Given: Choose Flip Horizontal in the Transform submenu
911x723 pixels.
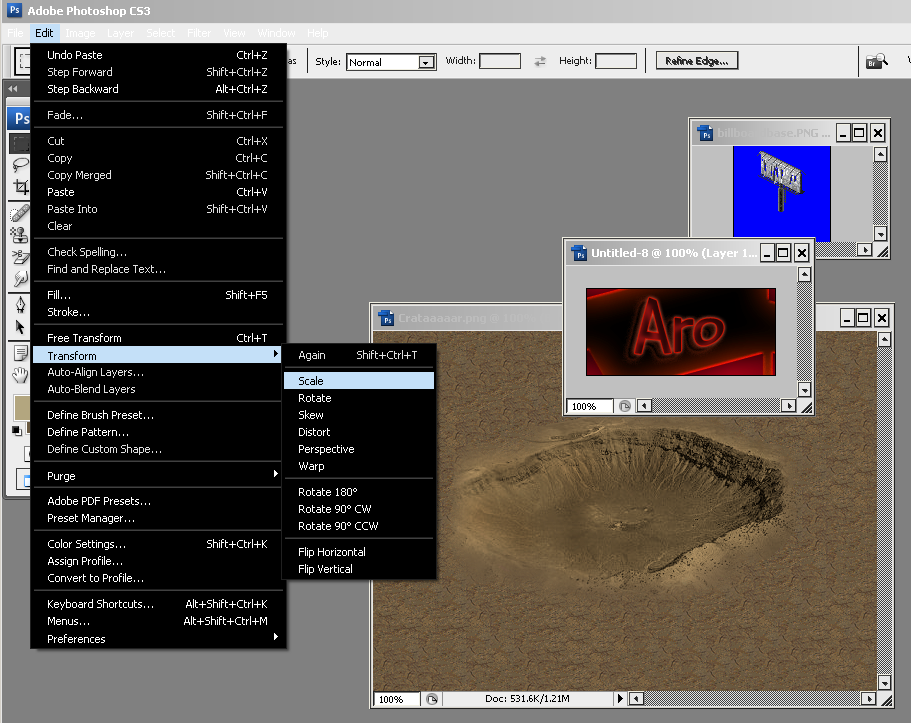Looking at the screenshot, I should (359, 552).
